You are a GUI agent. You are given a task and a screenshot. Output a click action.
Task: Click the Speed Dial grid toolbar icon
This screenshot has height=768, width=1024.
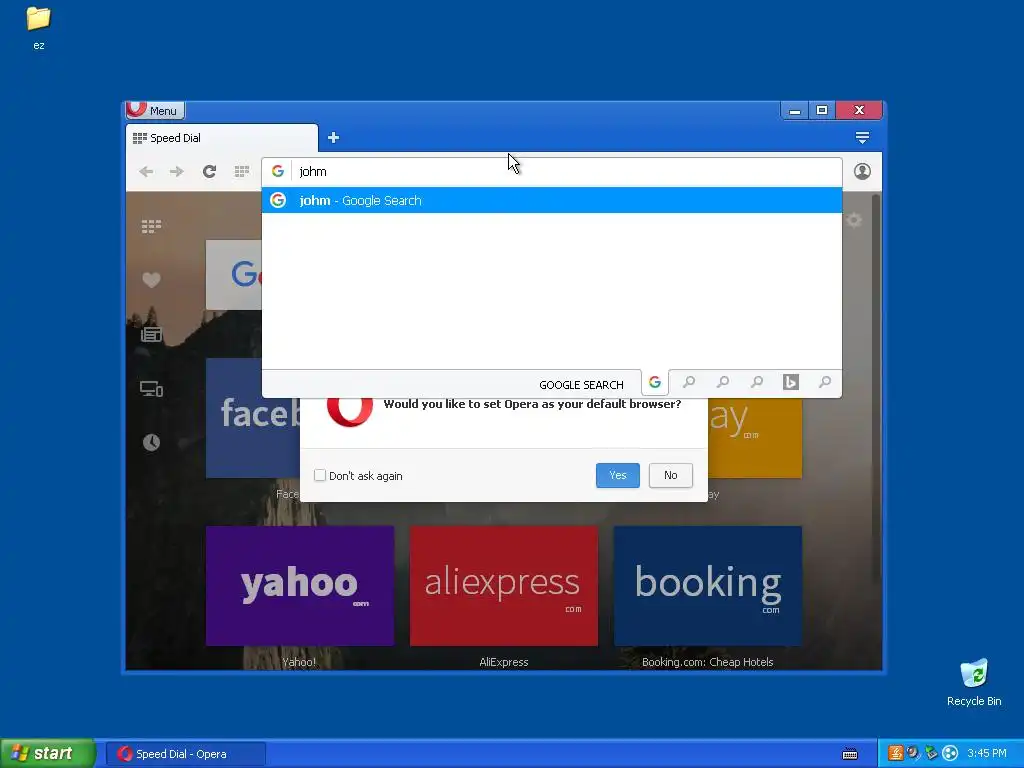click(x=242, y=171)
